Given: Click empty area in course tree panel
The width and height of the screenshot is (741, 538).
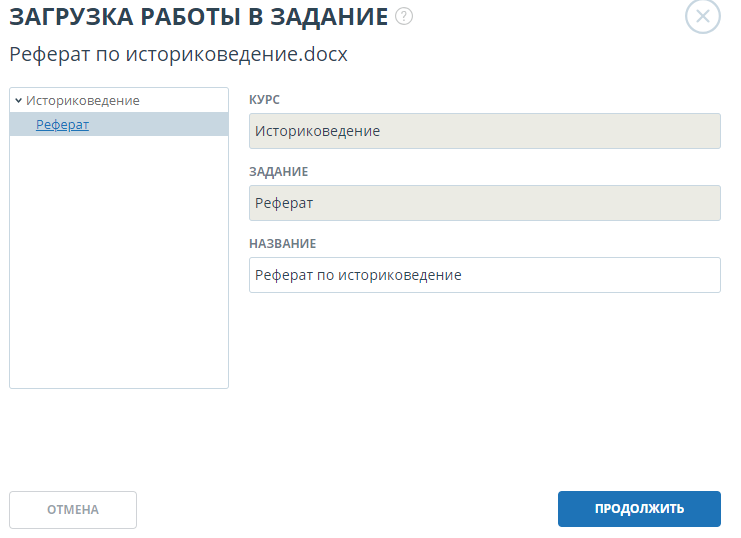Looking at the screenshot, I should [118, 260].
